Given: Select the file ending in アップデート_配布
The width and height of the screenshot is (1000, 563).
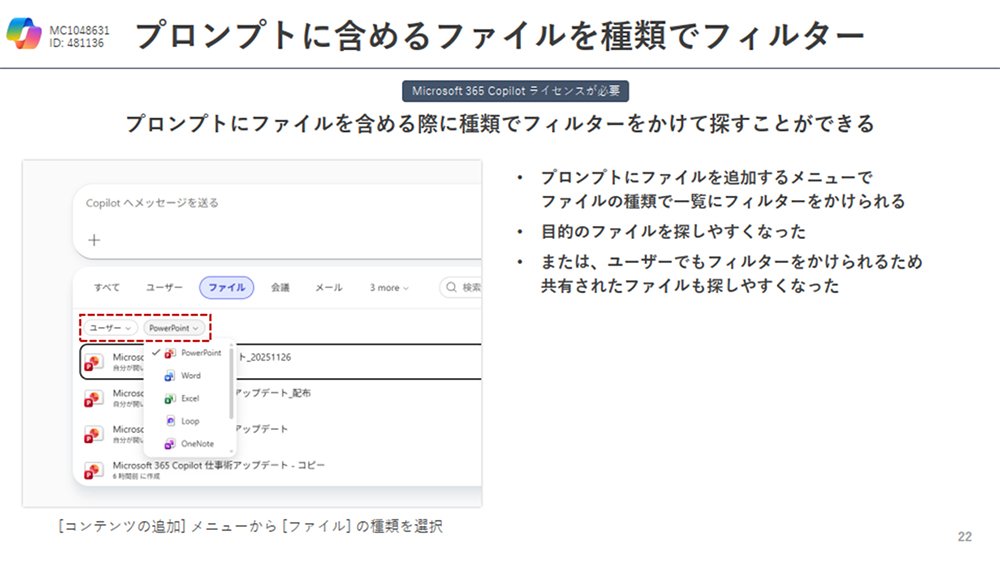Looking at the screenshot, I should (x=281, y=398).
